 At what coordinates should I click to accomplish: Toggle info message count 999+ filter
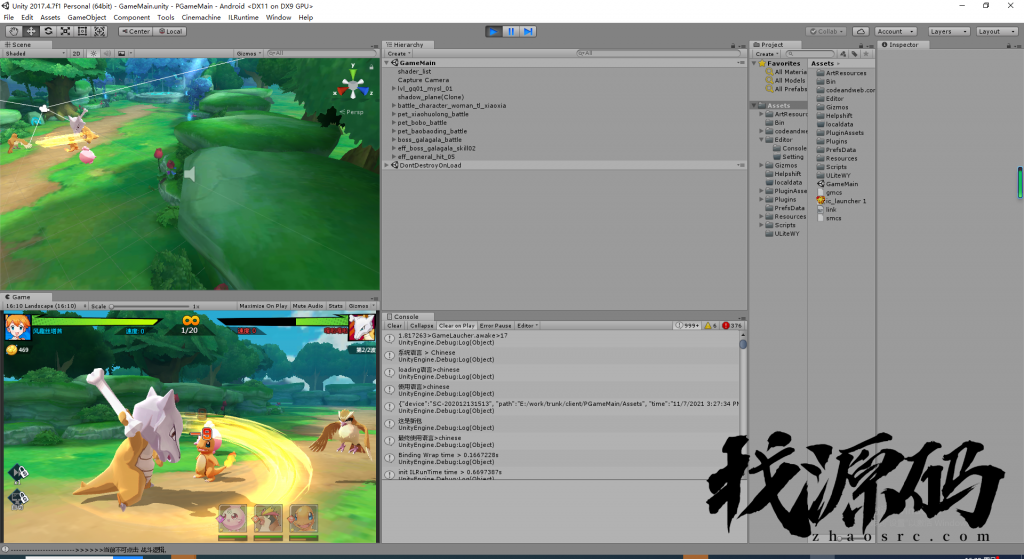pos(687,325)
